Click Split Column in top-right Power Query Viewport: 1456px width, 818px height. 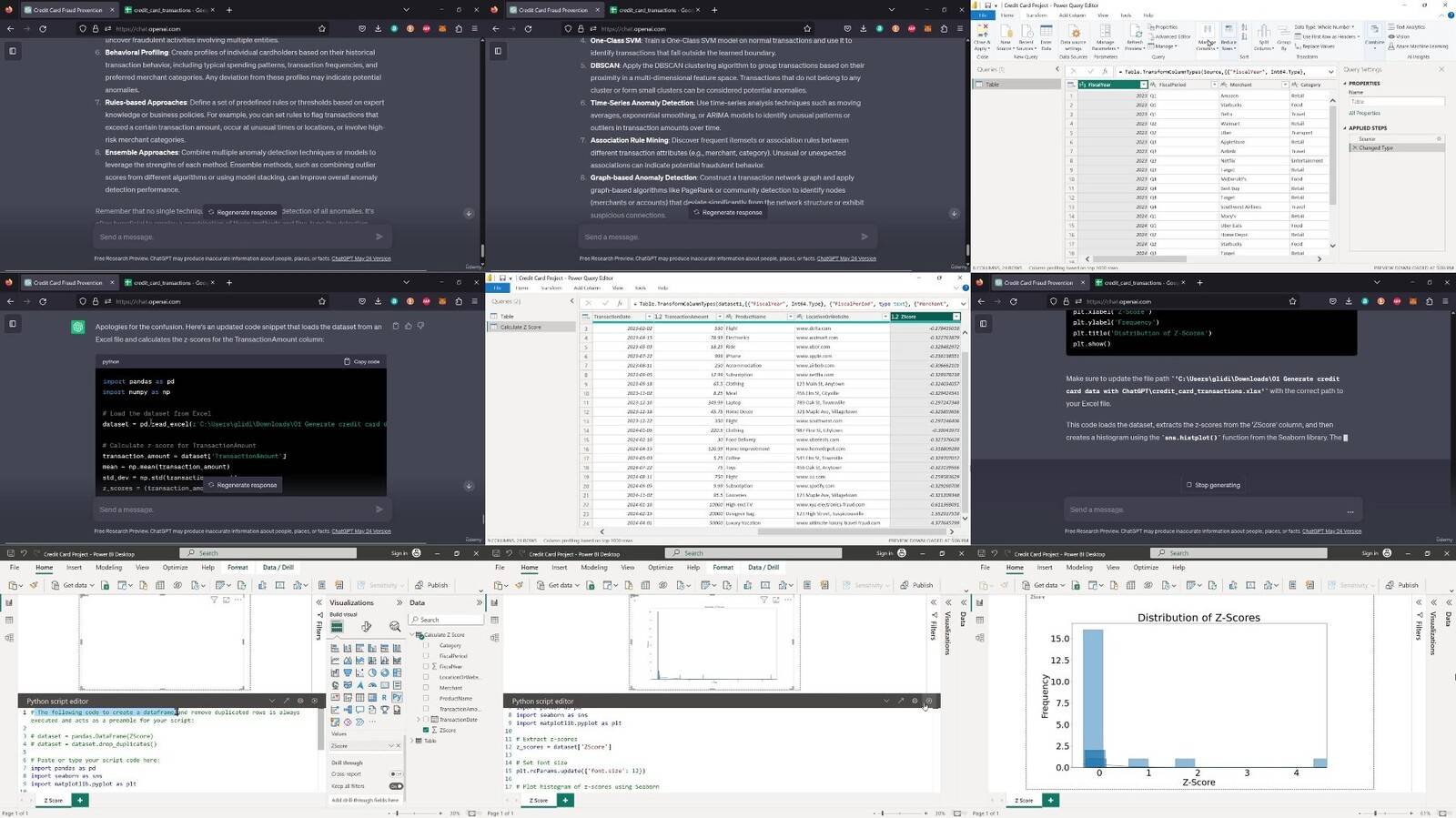[1264, 36]
